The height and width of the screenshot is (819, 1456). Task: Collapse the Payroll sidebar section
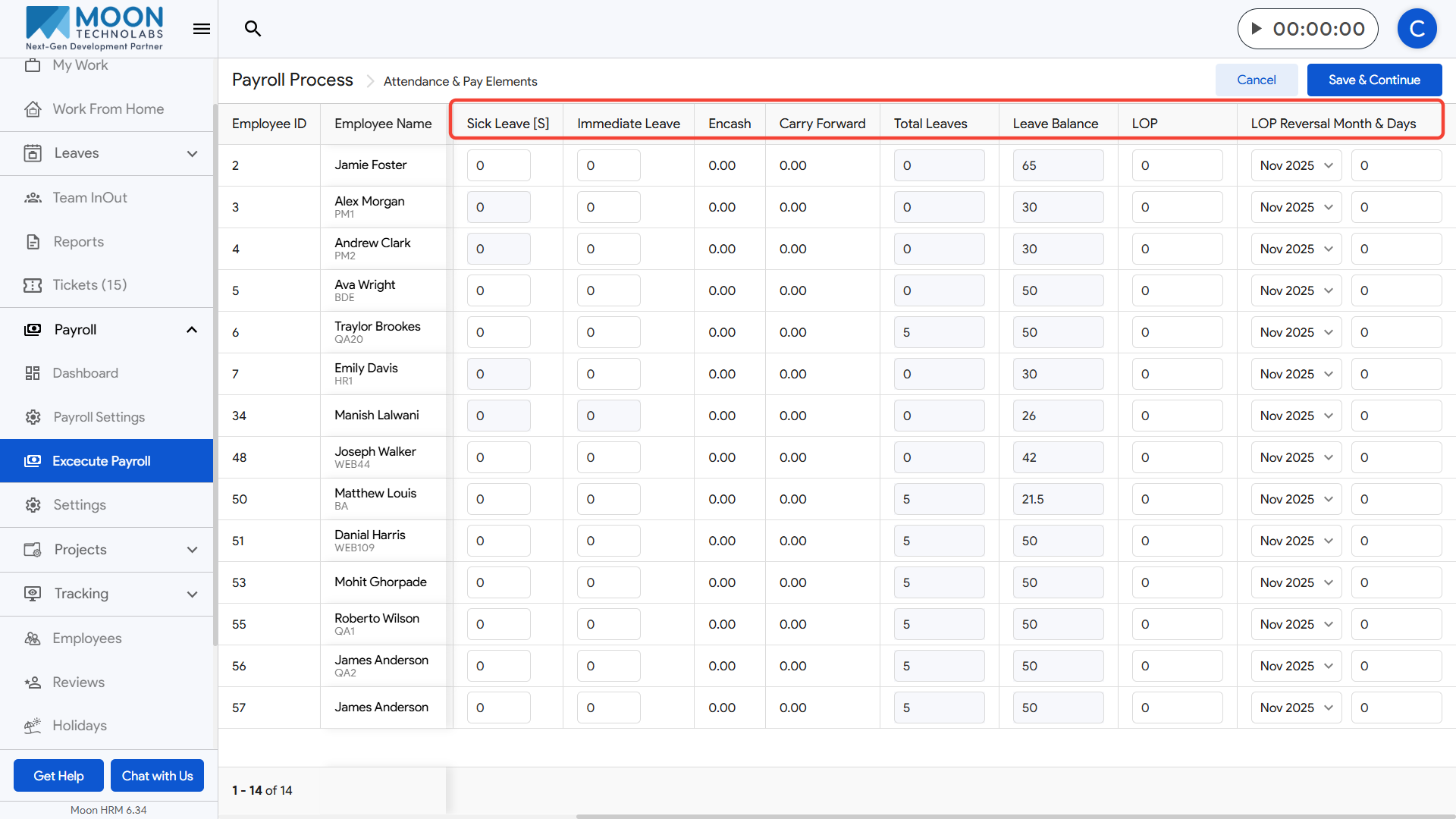192,330
